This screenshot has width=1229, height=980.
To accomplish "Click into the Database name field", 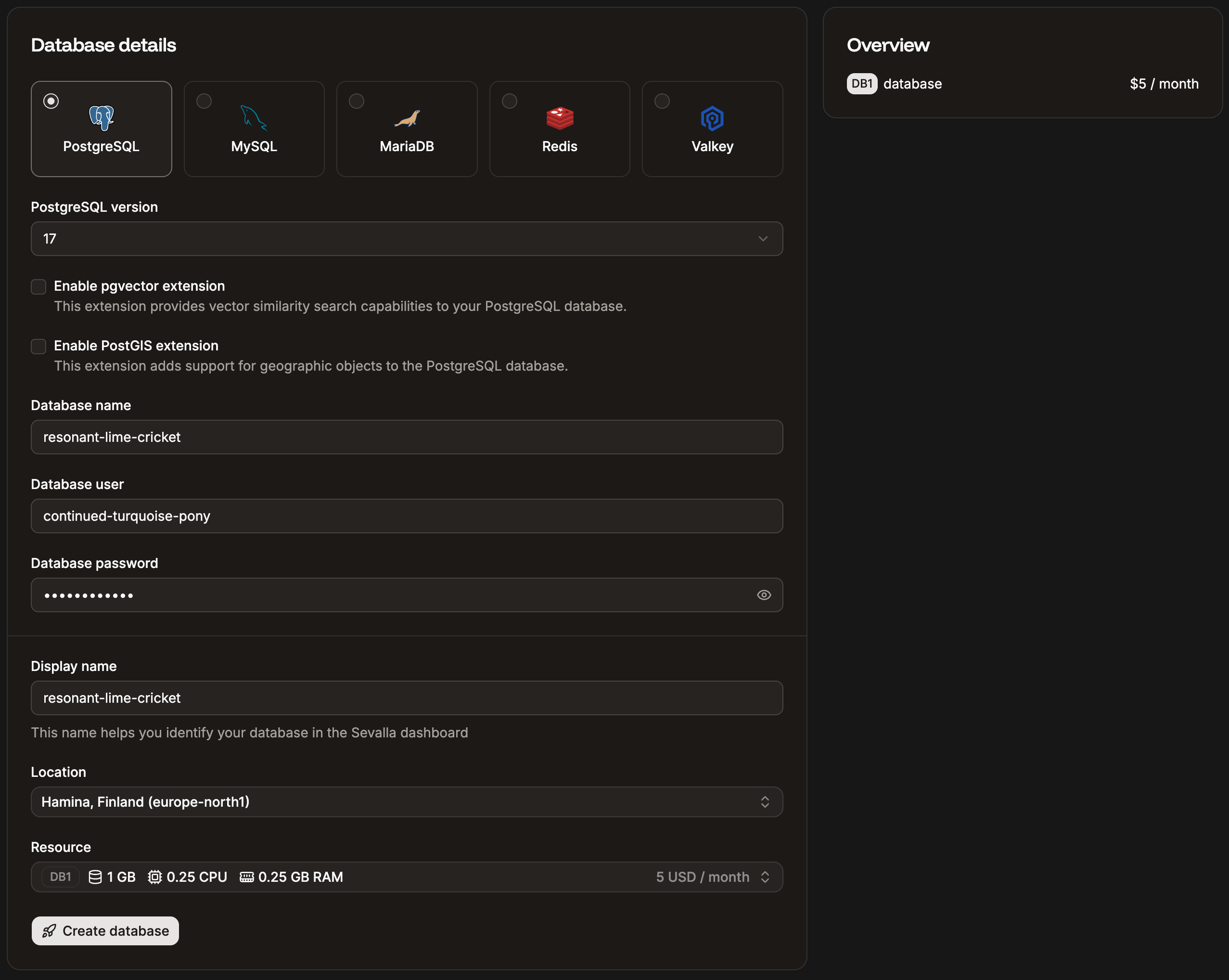I will click(x=407, y=437).
